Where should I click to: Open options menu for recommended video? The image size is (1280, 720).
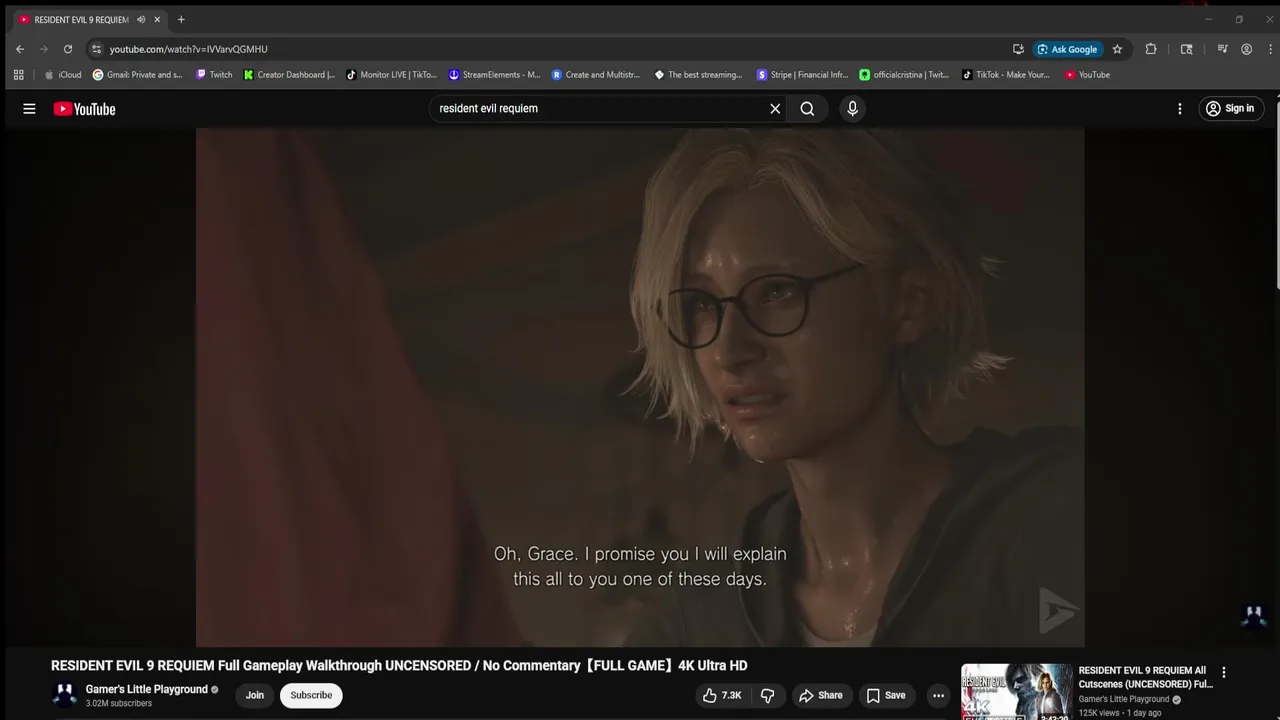pos(1224,673)
